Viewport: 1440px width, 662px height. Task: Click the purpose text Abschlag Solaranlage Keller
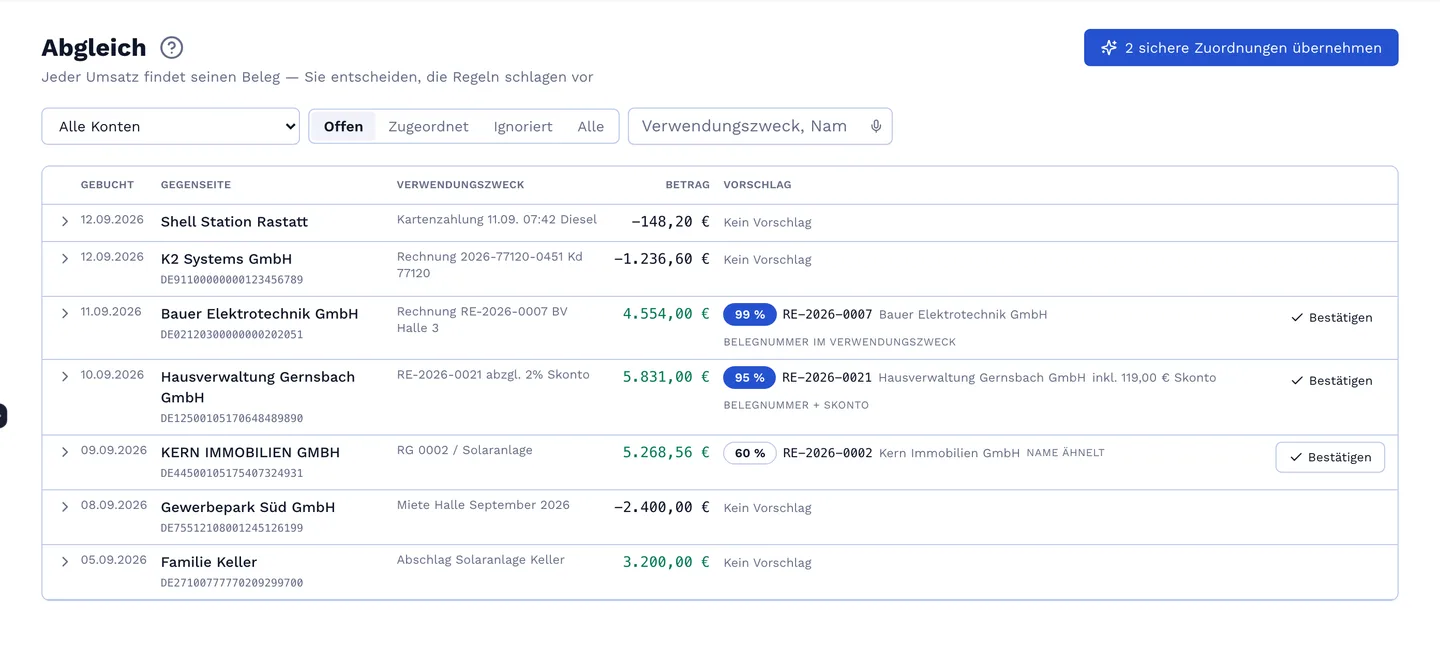(x=481, y=560)
